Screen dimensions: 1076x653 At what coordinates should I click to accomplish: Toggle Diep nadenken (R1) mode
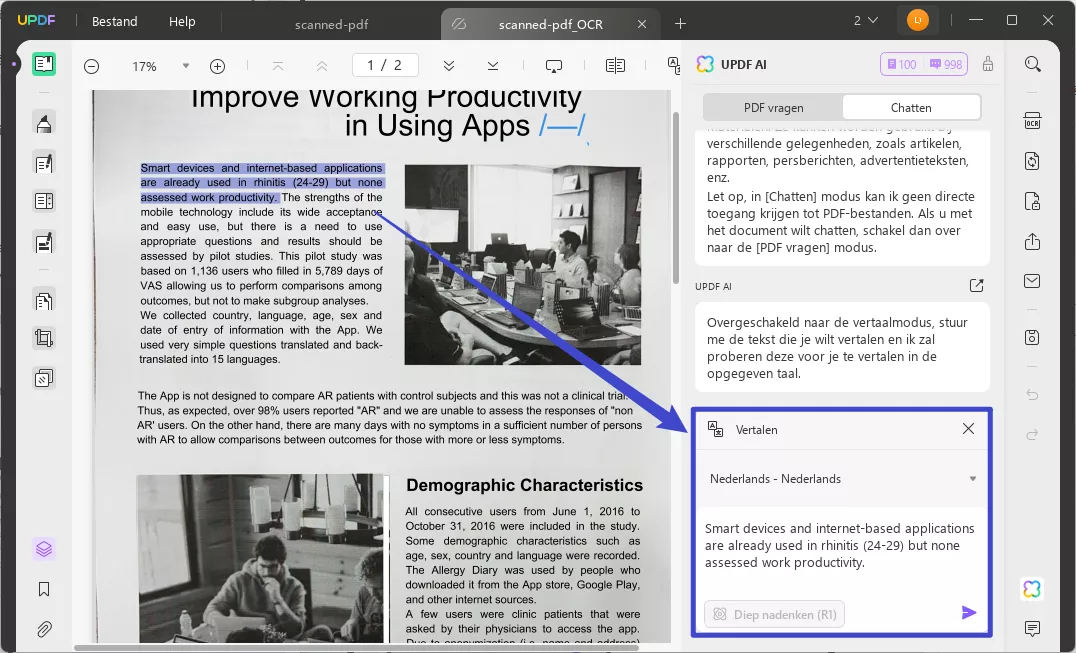(x=774, y=614)
